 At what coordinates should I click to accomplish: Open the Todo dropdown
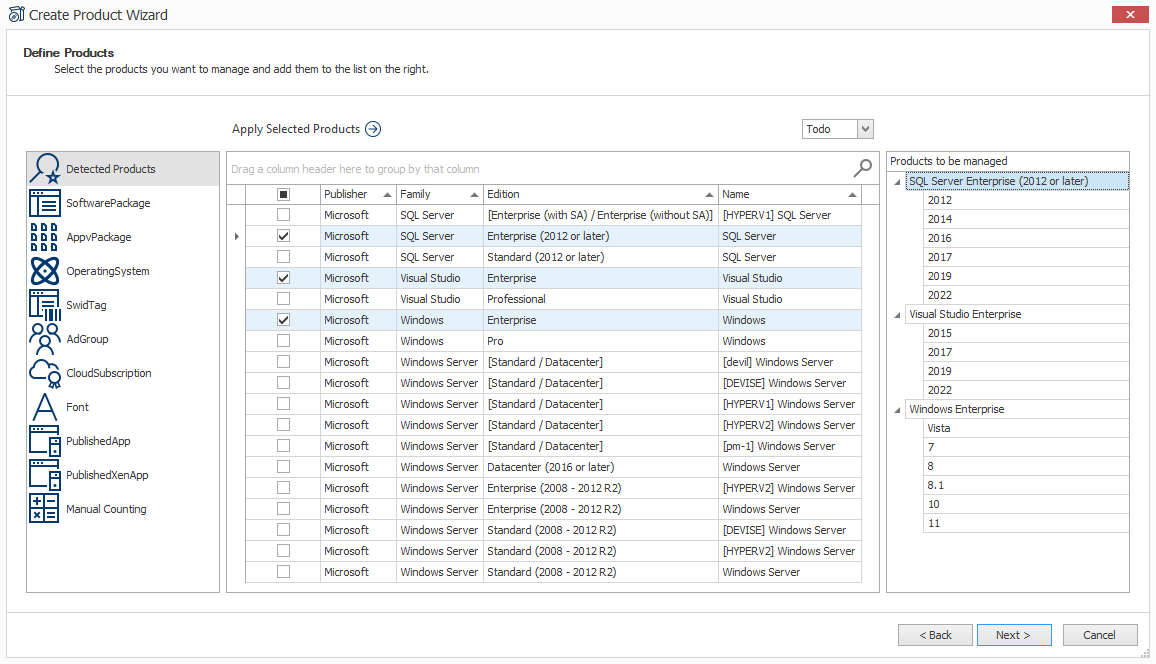pos(866,129)
